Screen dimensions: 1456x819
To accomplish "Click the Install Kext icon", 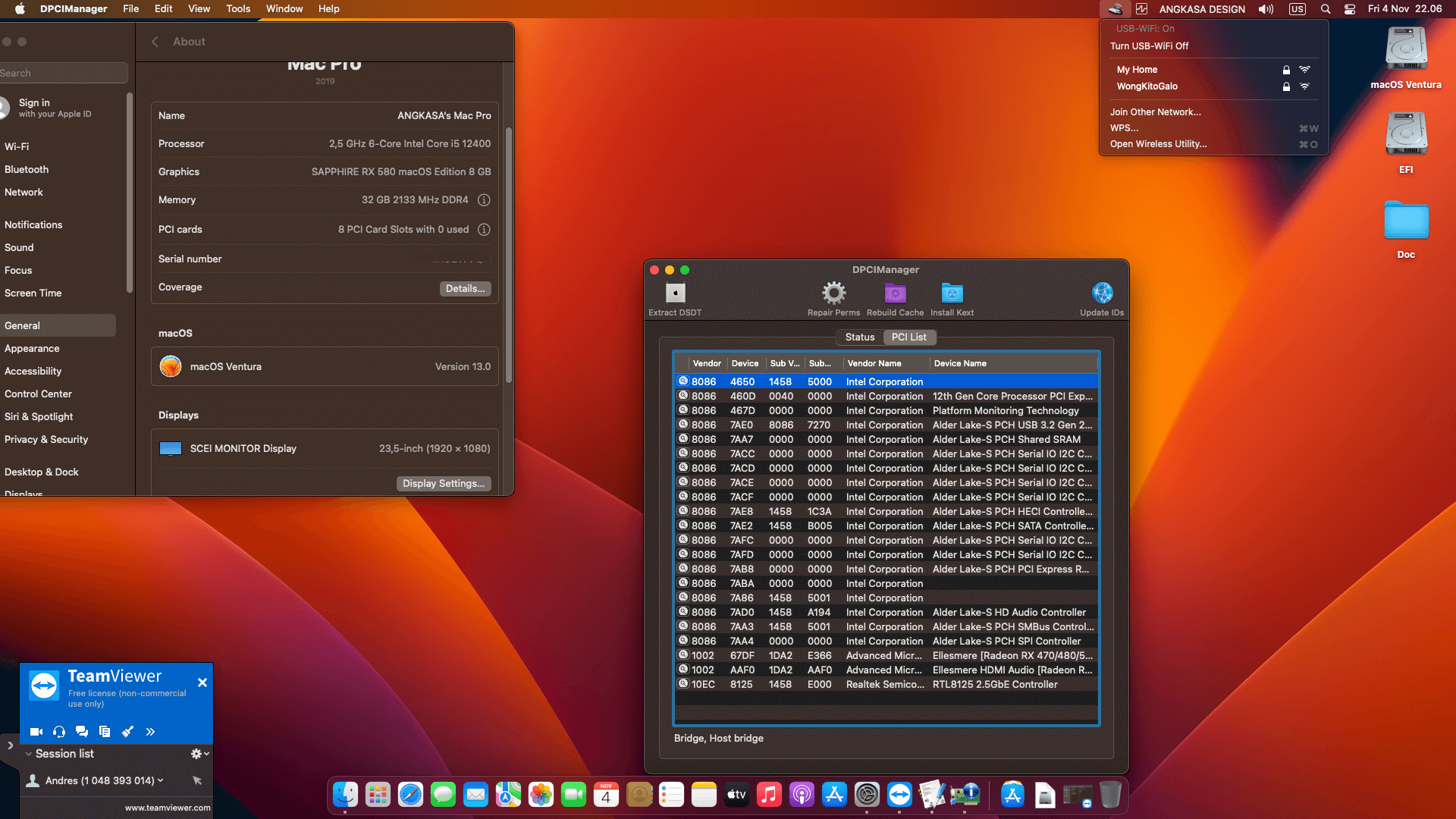I will pyautogui.click(x=952, y=293).
